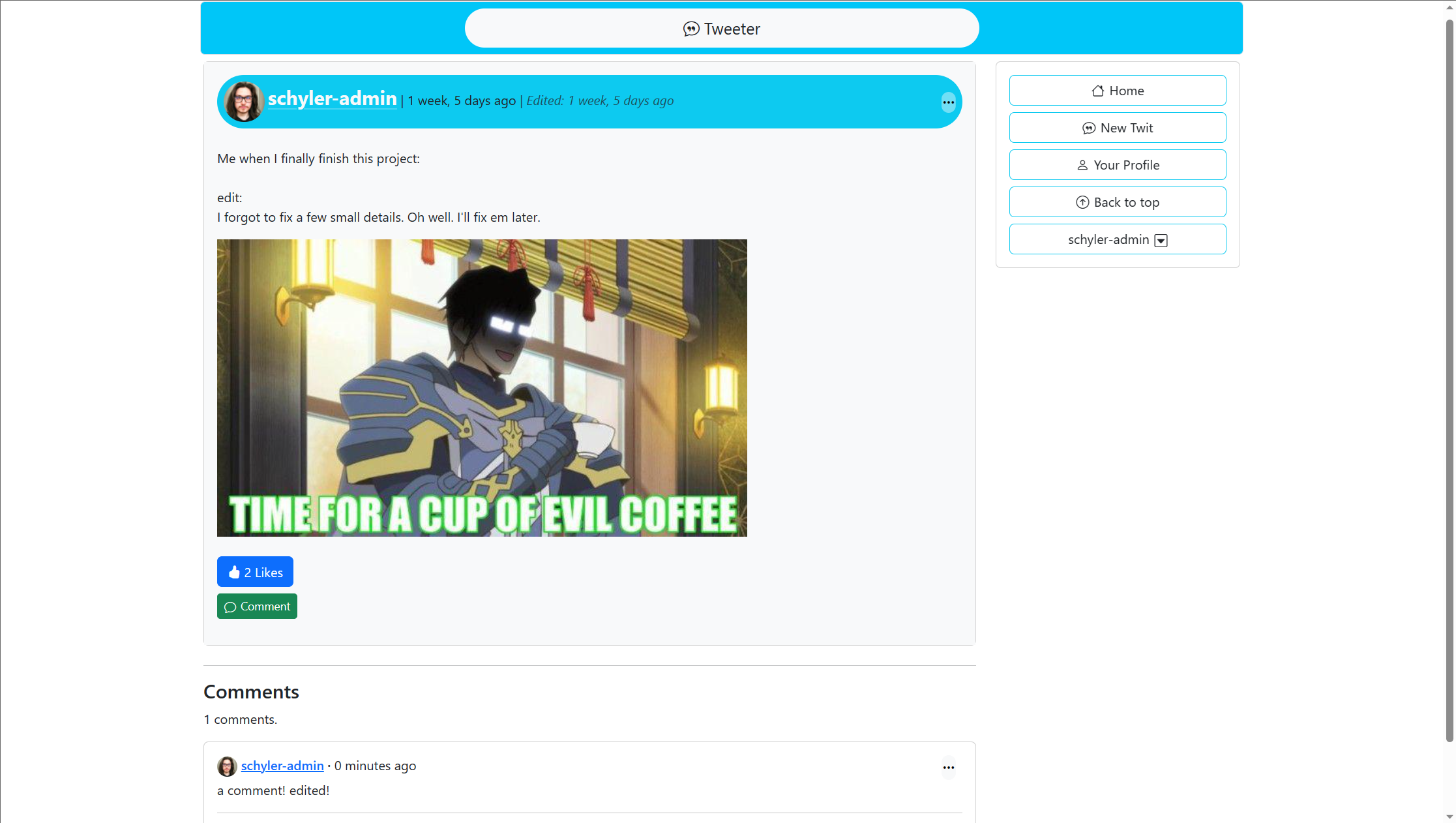The width and height of the screenshot is (1456, 823).
Task: Open the post's three-dot options menu
Action: click(948, 102)
